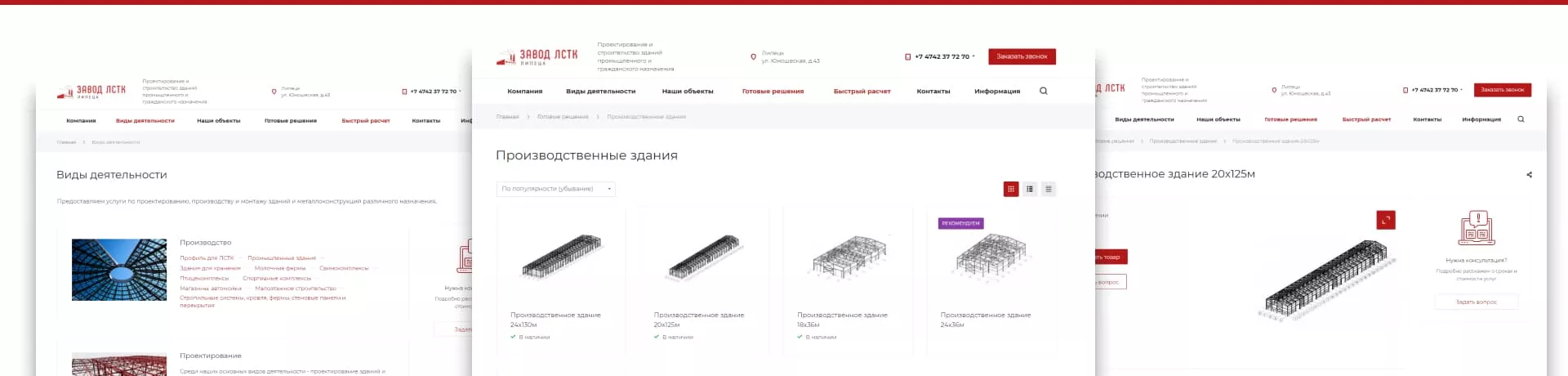Open Быстрый расчет menu in right page
Viewport: 1568px width, 376px height.
(1366, 119)
